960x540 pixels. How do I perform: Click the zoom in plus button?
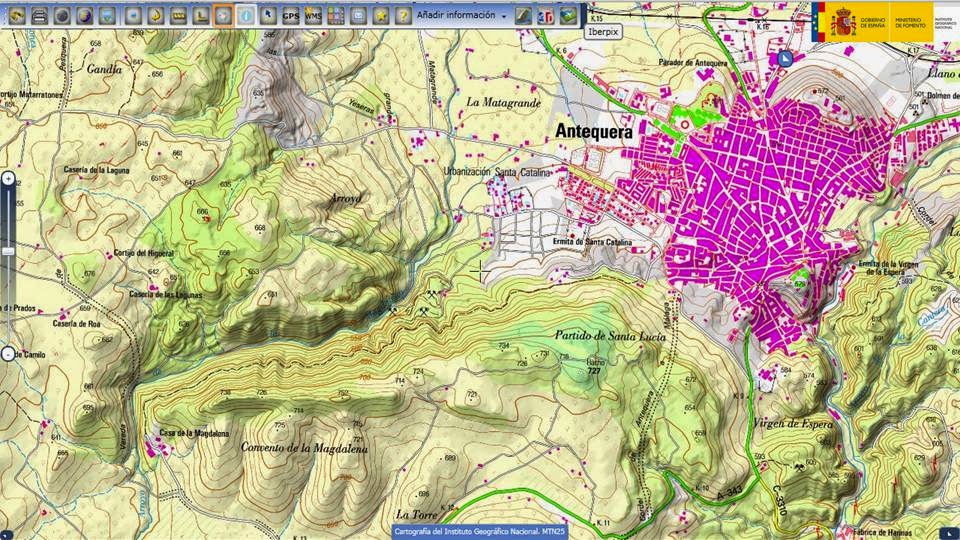(8, 179)
